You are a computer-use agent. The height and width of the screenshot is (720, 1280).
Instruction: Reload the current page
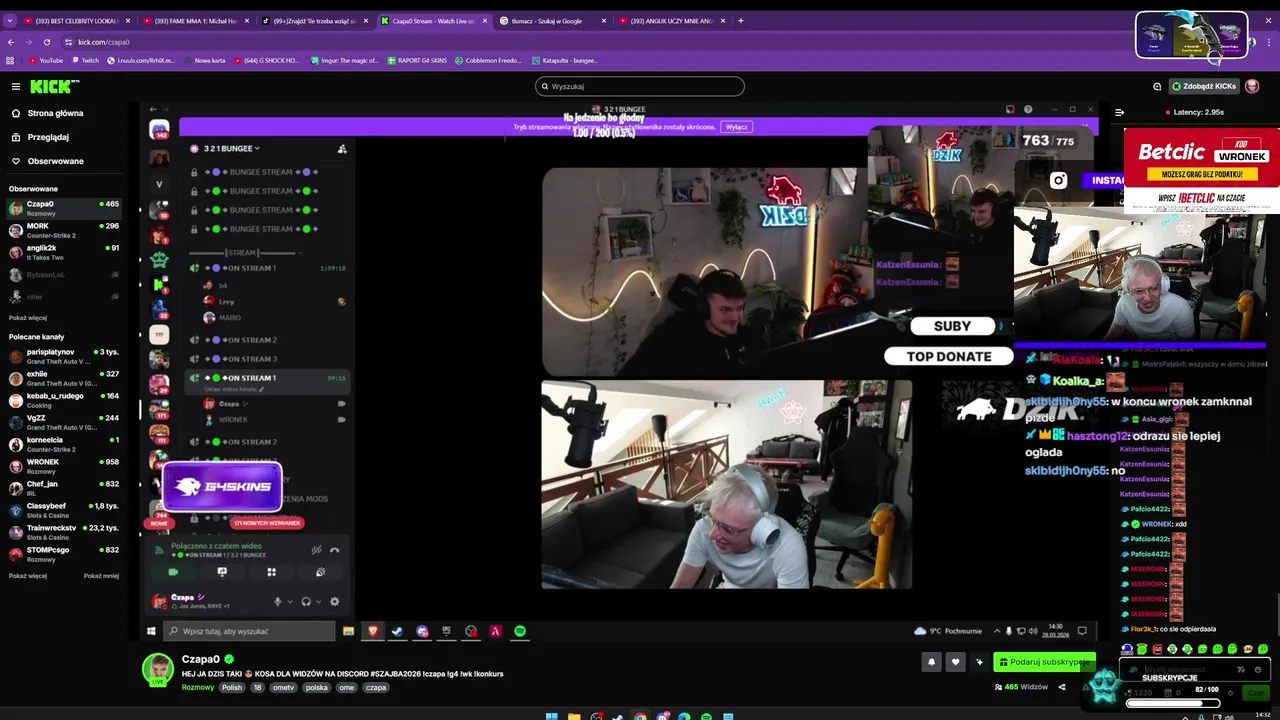tap(46, 42)
